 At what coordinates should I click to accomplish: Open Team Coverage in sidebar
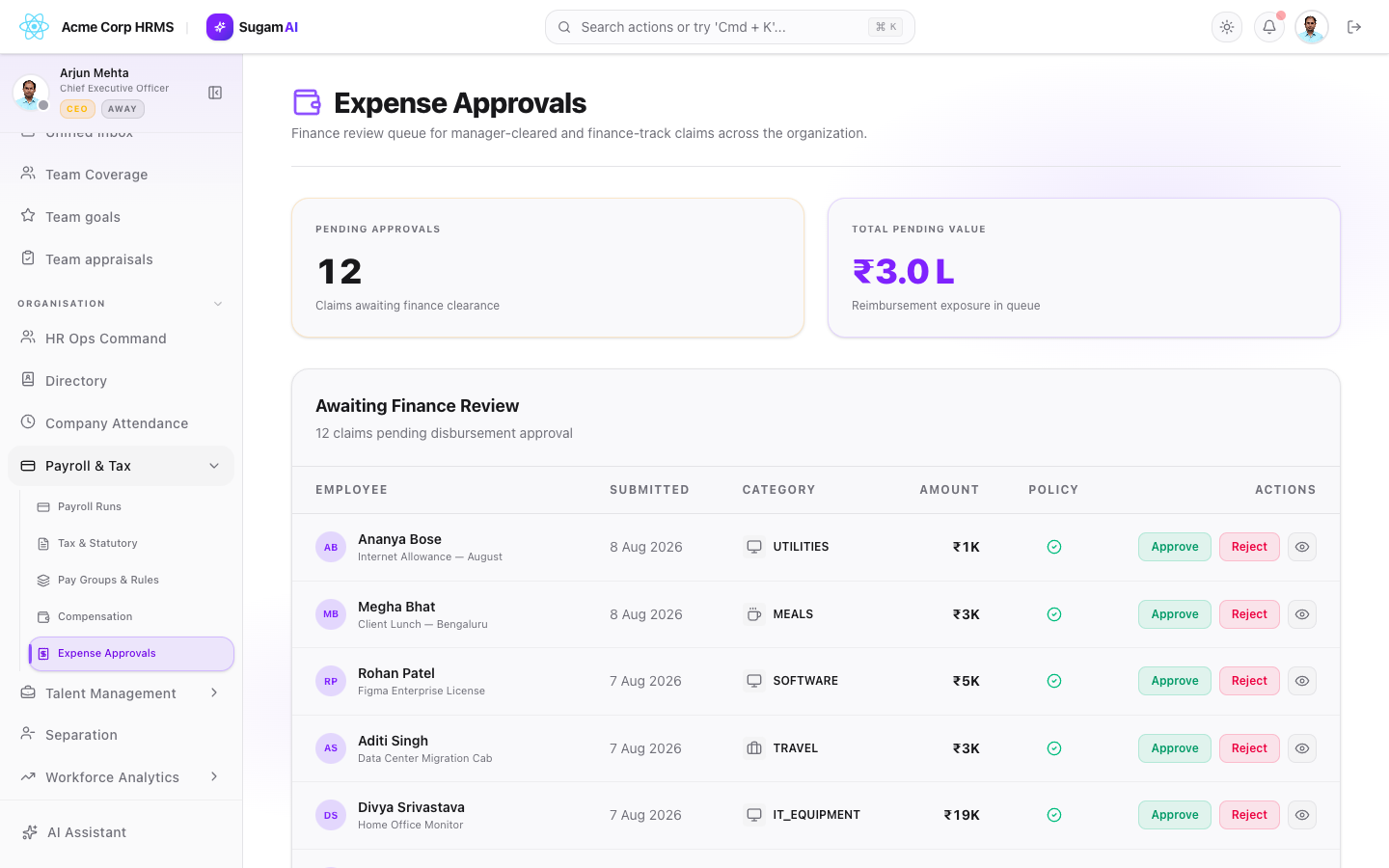coord(121,175)
